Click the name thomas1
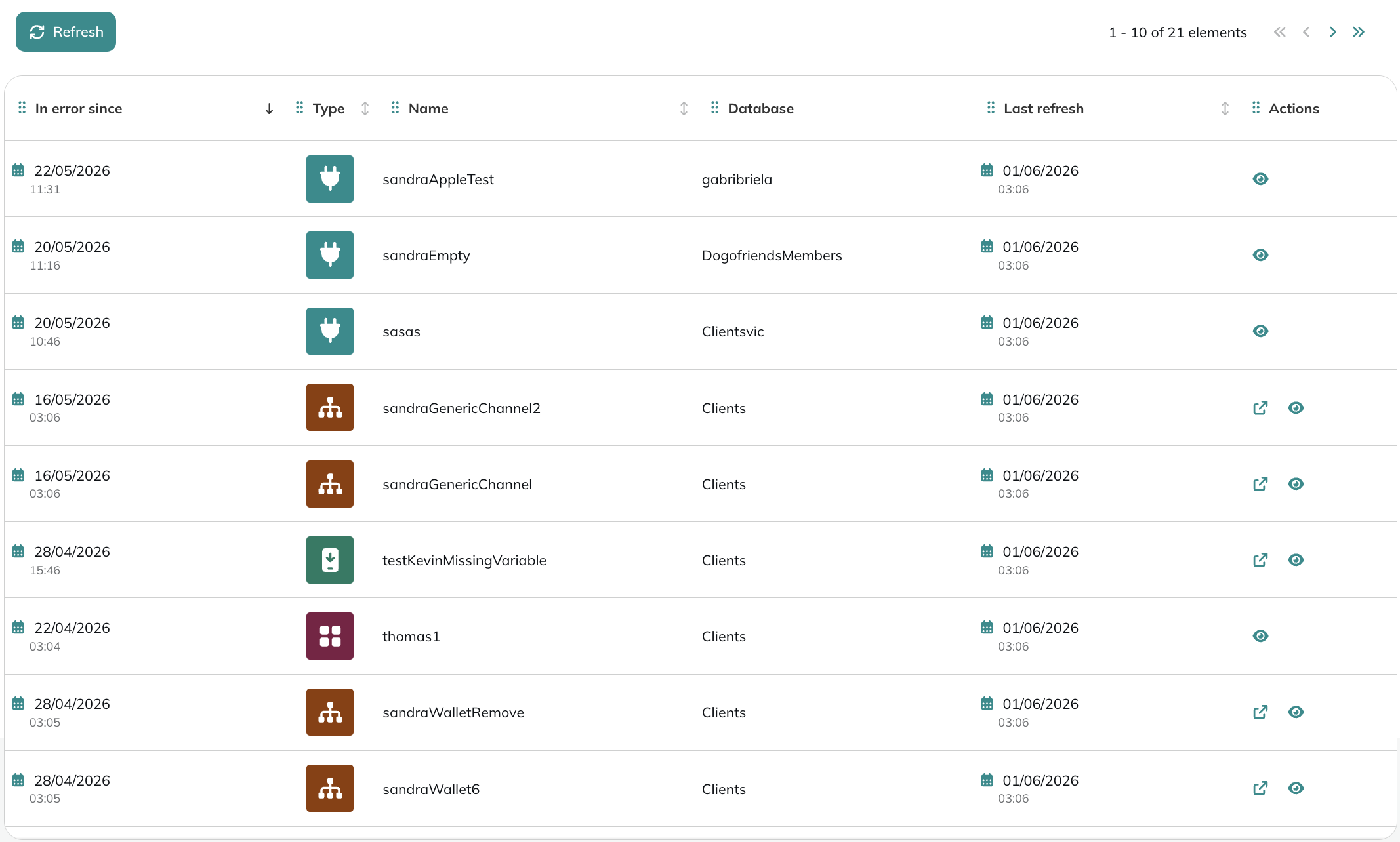 411,637
